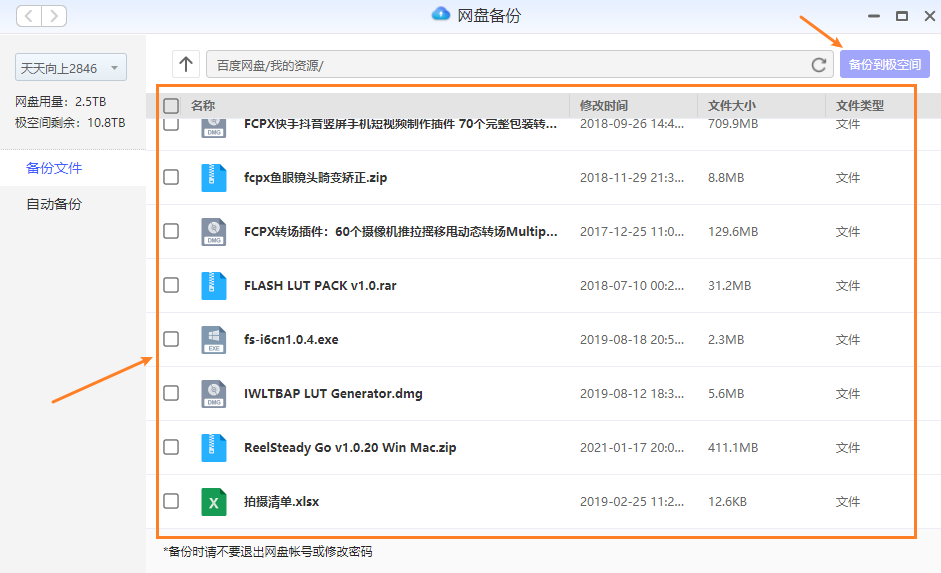Click the 拍摄清单.xlsx Excel icon
Screen dimensions: 941x573
pos(213,502)
